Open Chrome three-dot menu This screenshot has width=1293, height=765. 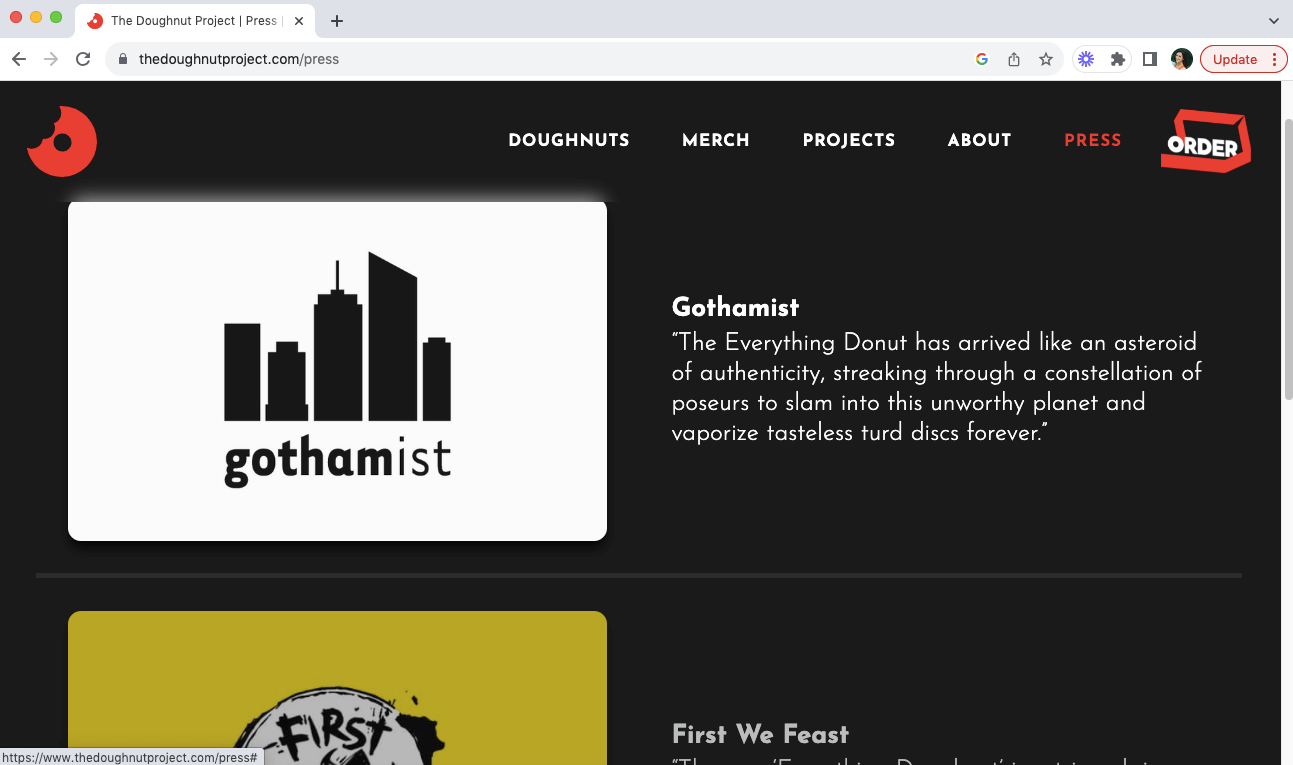(1274, 59)
